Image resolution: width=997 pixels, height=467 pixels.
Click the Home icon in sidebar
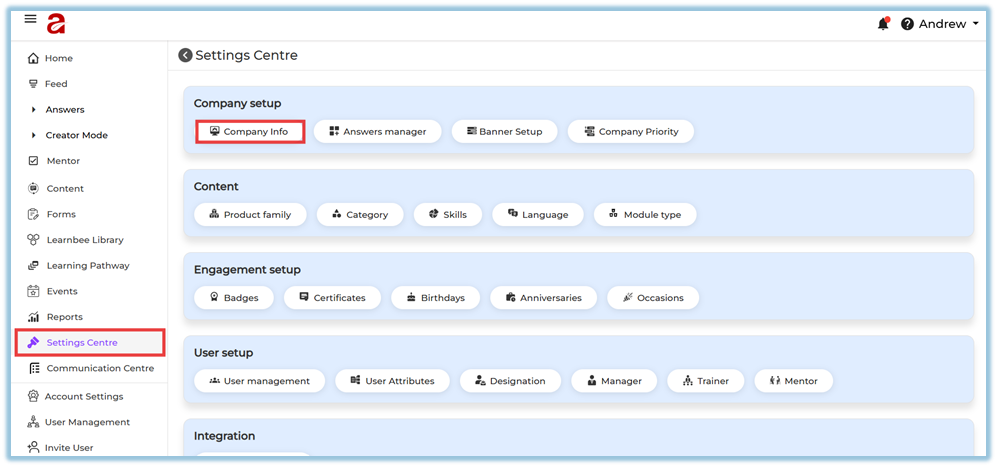pos(34,59)
